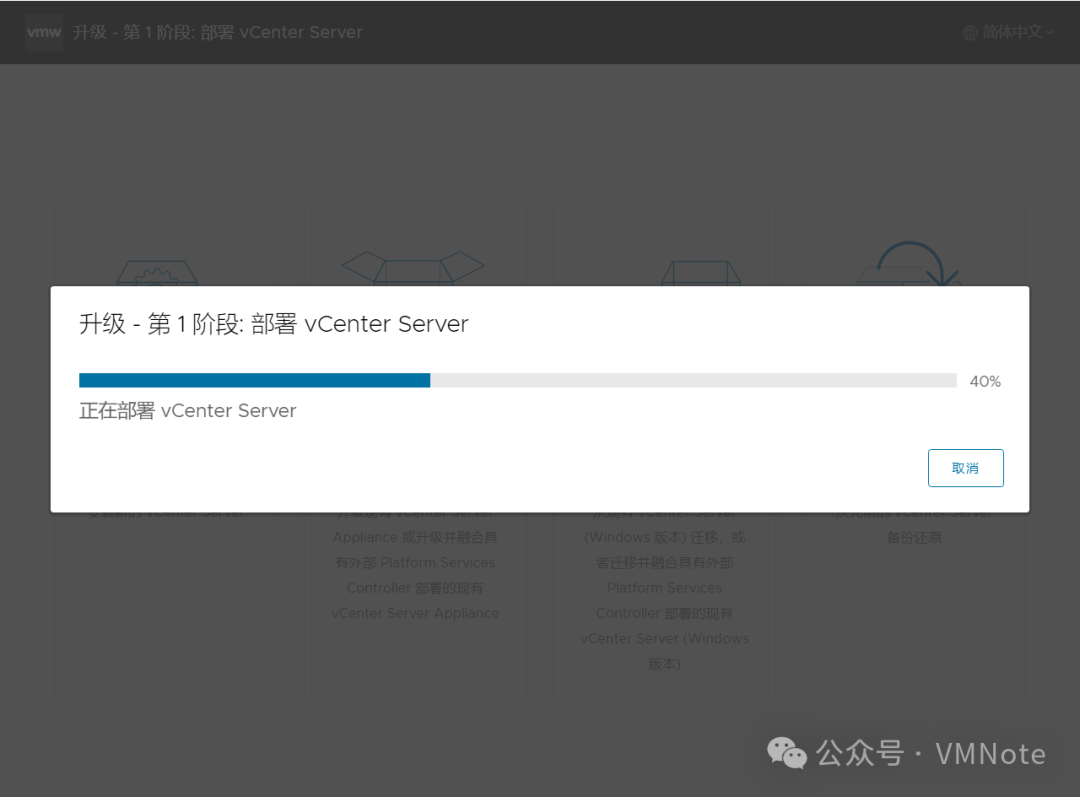The width and height of the screenshot is (1080, 797).
Task: Click the 取消 cancel button
Action: (965, 468)
